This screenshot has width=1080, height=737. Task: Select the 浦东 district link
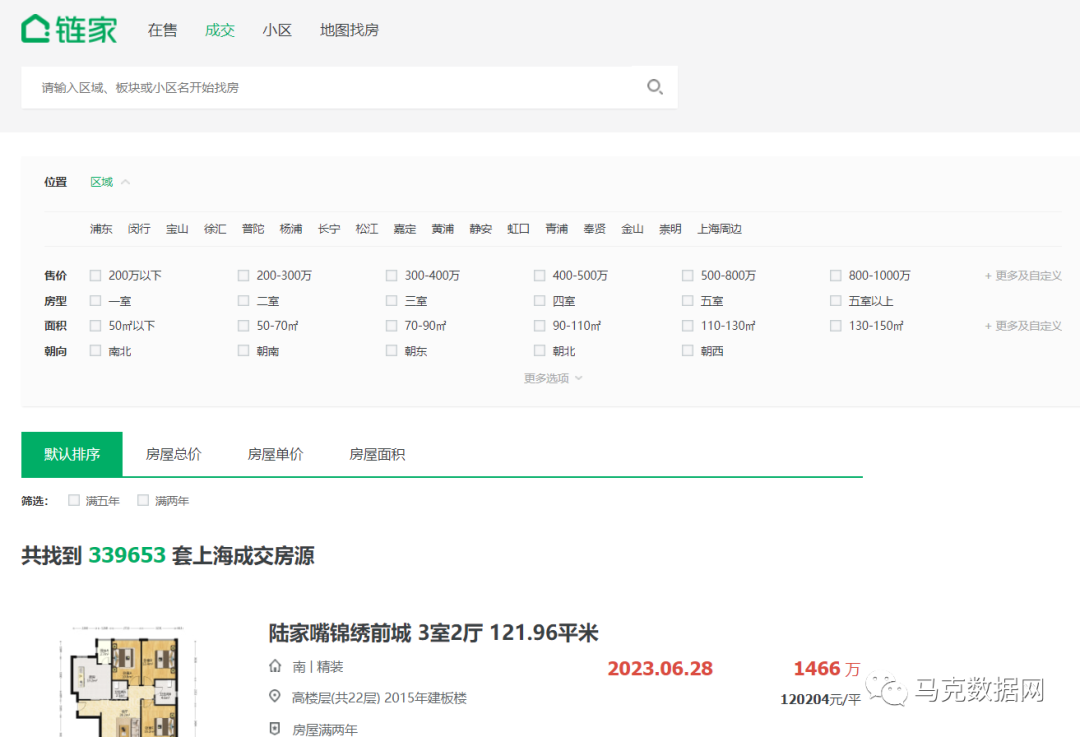[100, 228]
